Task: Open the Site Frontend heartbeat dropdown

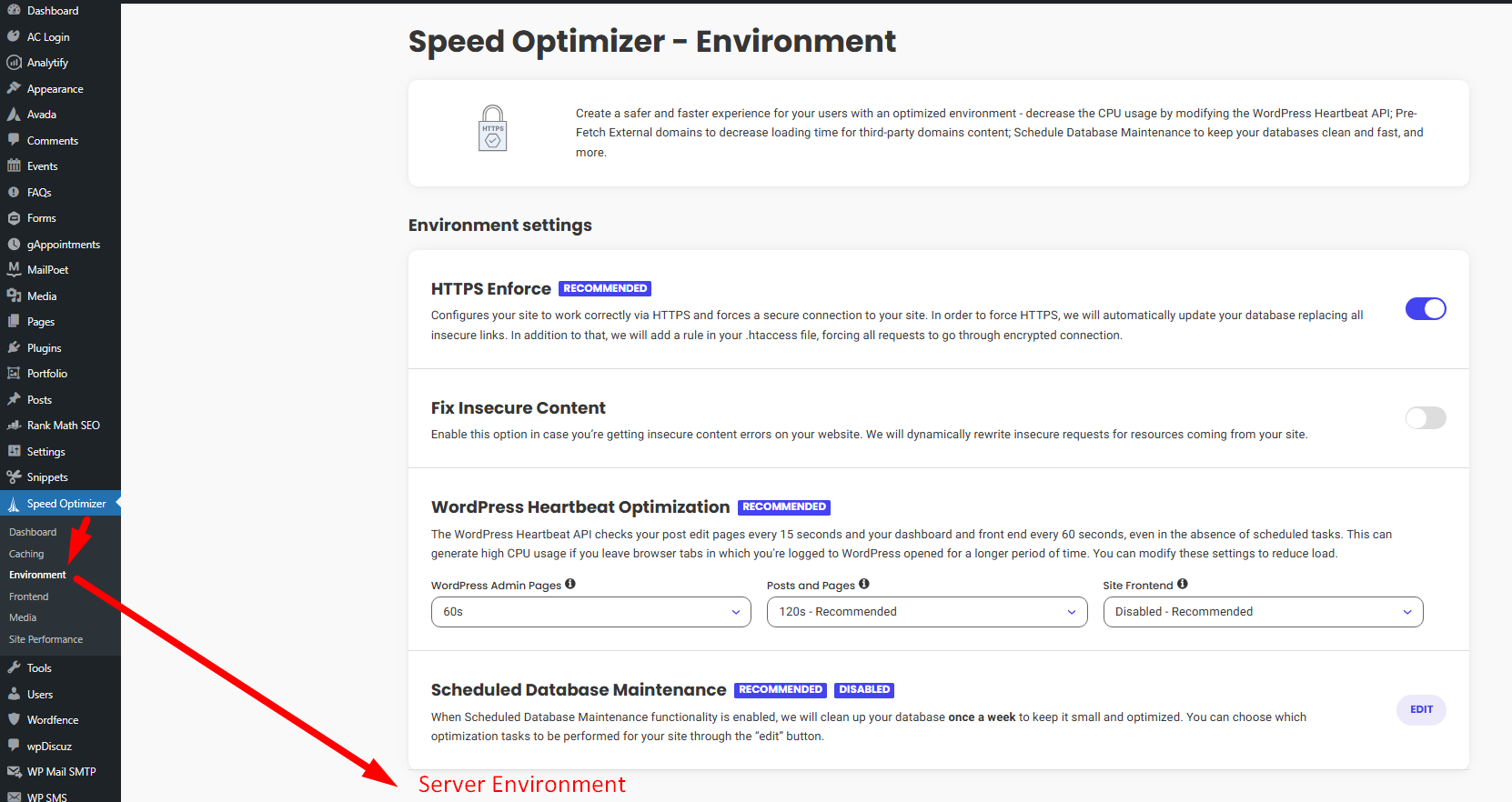Action: [x=1264, y=612]
